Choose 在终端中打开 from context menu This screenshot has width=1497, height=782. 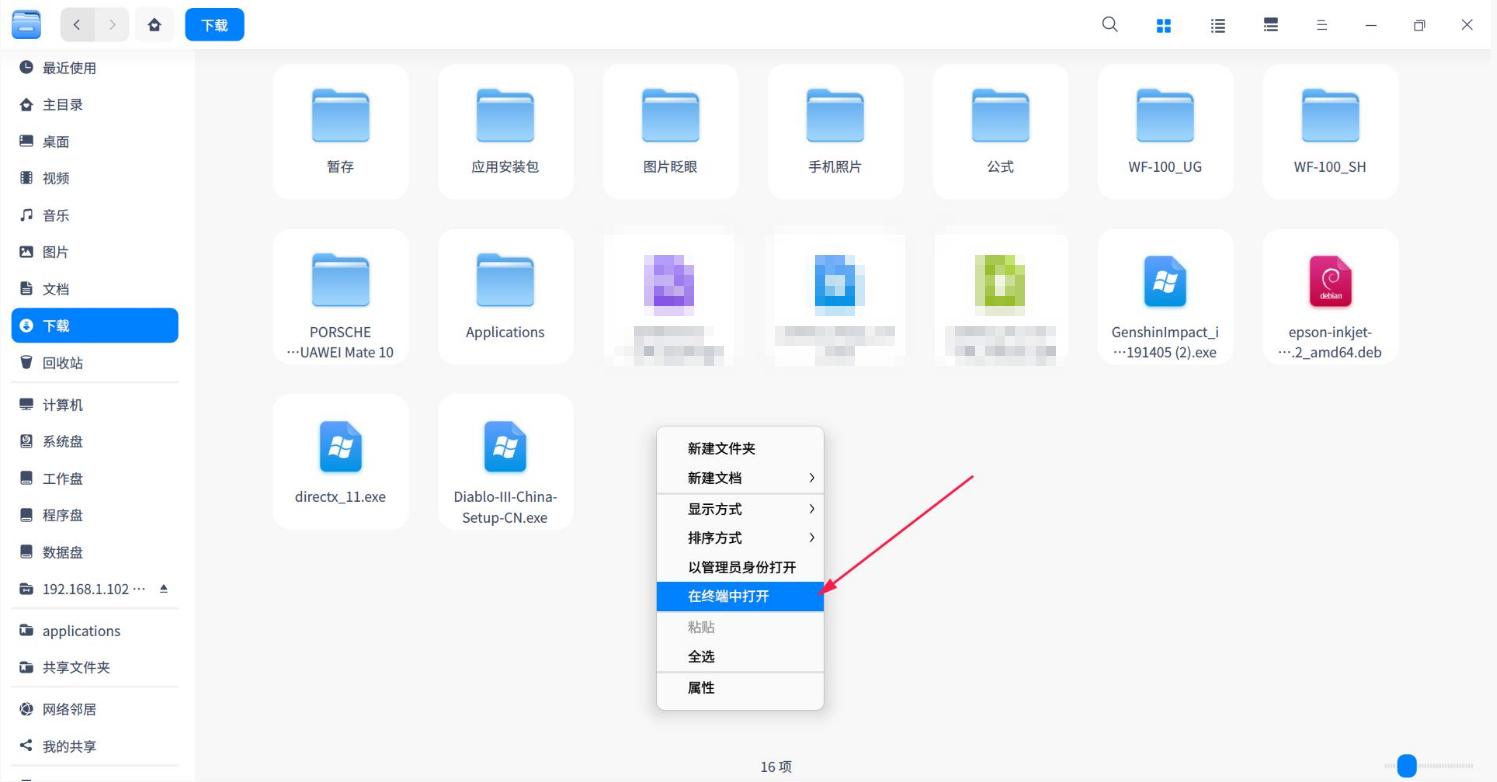[729, 596]
